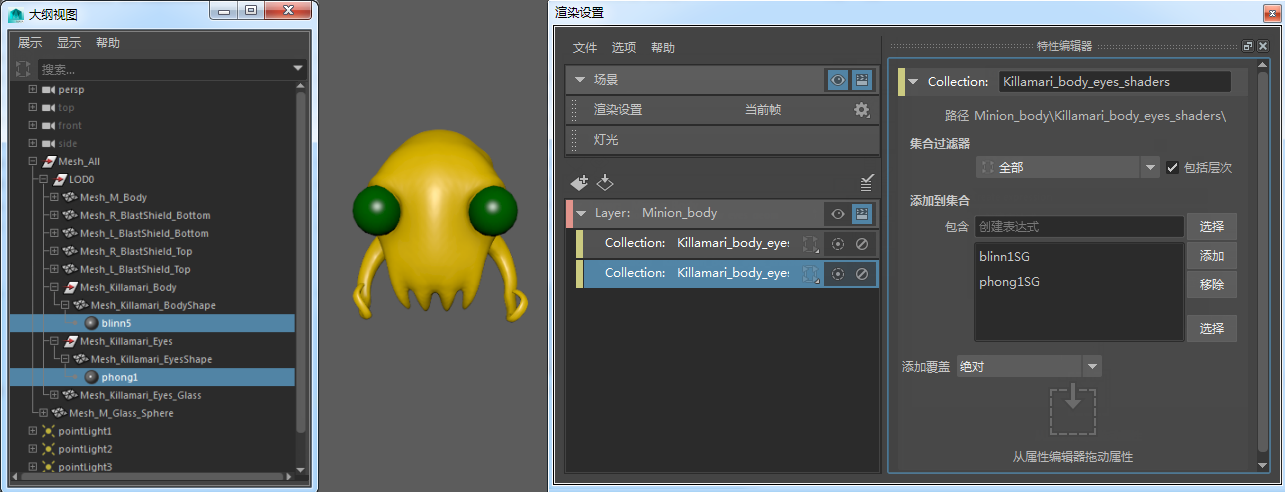Click the Mesh_M_Glass_Sphere mesh icon

pyautogui.click(x=59, y=413)
